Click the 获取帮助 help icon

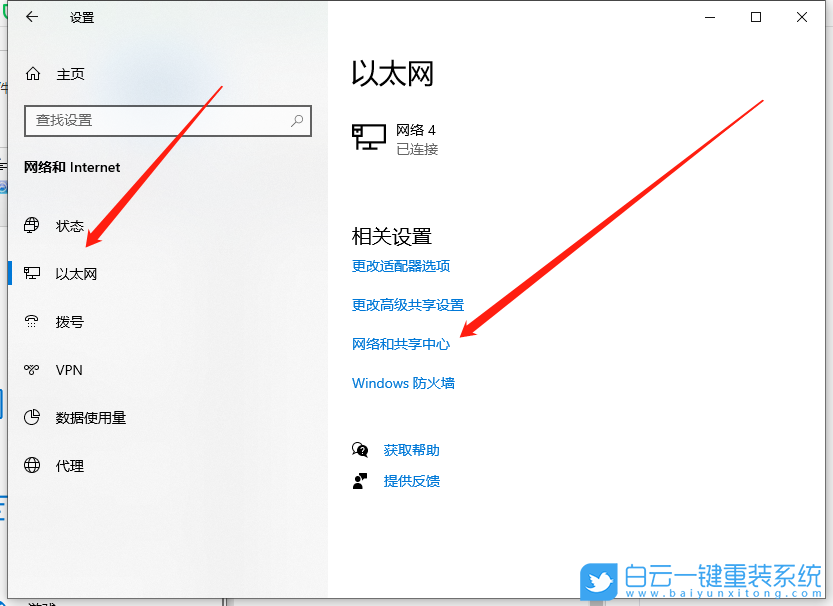pyautogui.click(x=360, y=449)
